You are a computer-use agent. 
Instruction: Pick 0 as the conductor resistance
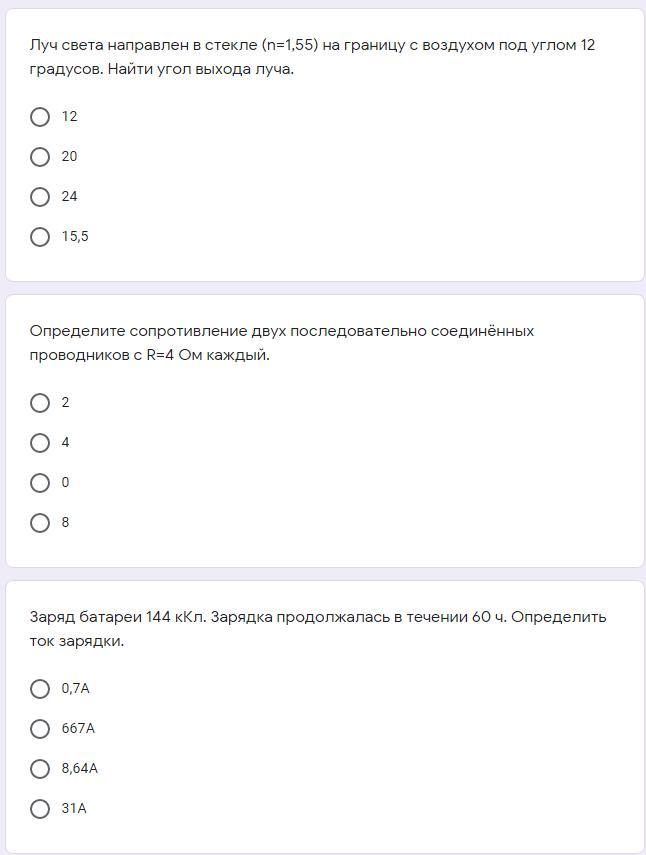pyautogui.click(x=40, y=483)
